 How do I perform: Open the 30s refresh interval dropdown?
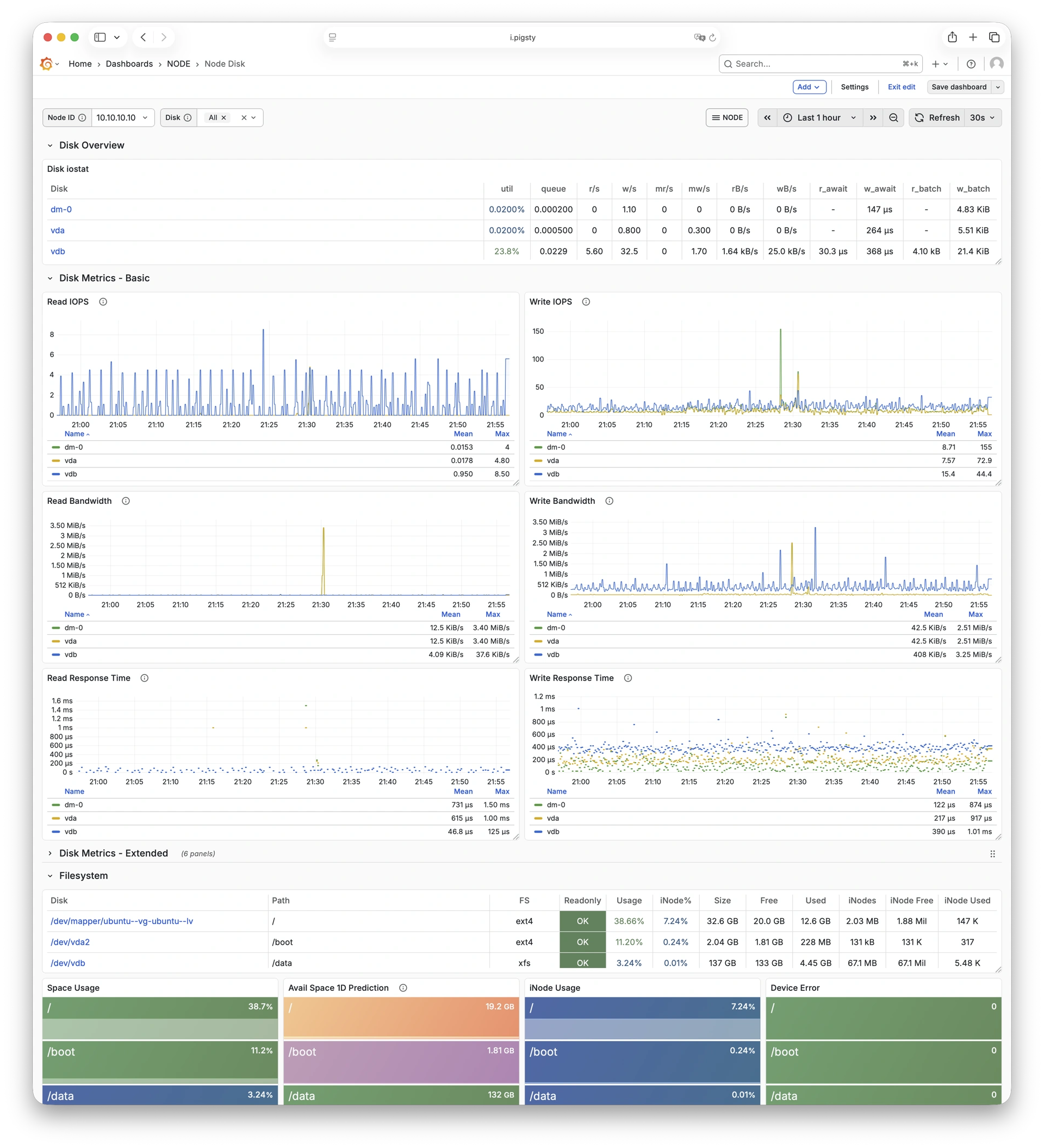click(x=981, y=117)
